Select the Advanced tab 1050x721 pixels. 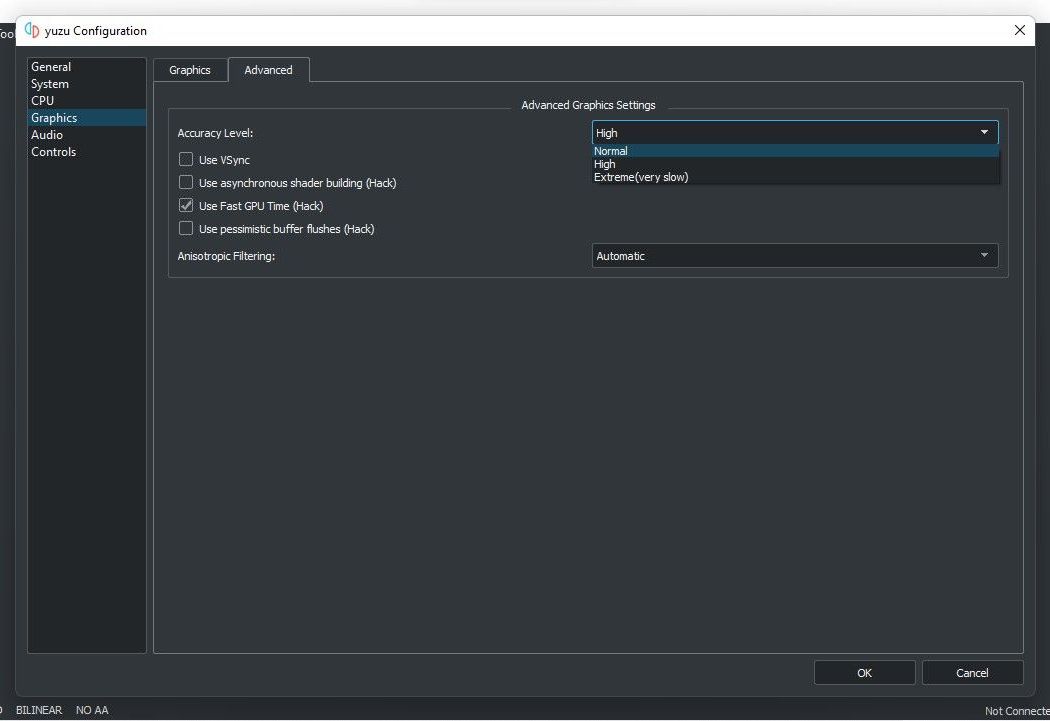click(x=268, y=69)
